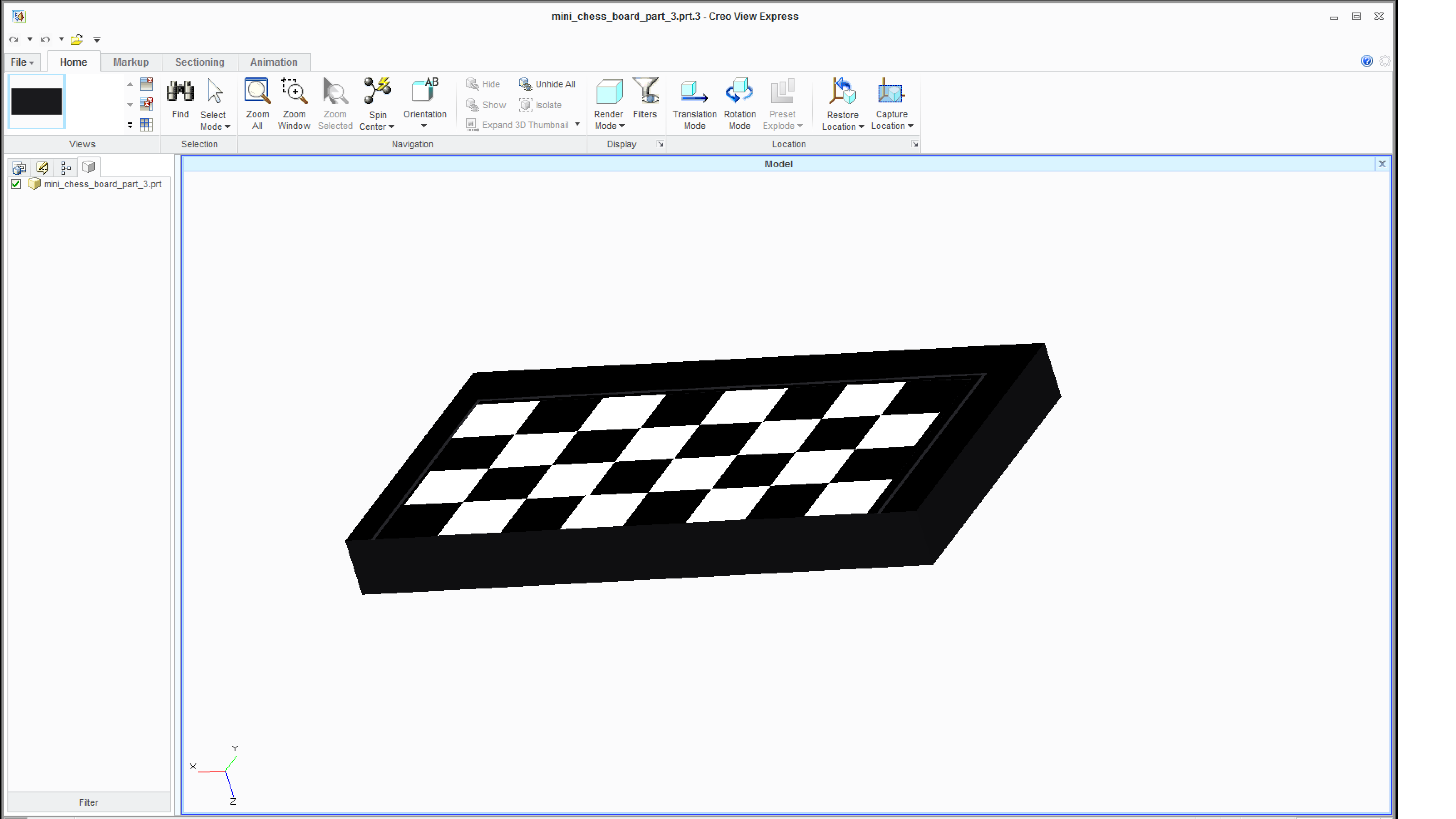This screenshot has width=1456, height=819.
Task: Uncheck the mini_chess_board_part_3.prt checkbox
Action: (15, 184)
